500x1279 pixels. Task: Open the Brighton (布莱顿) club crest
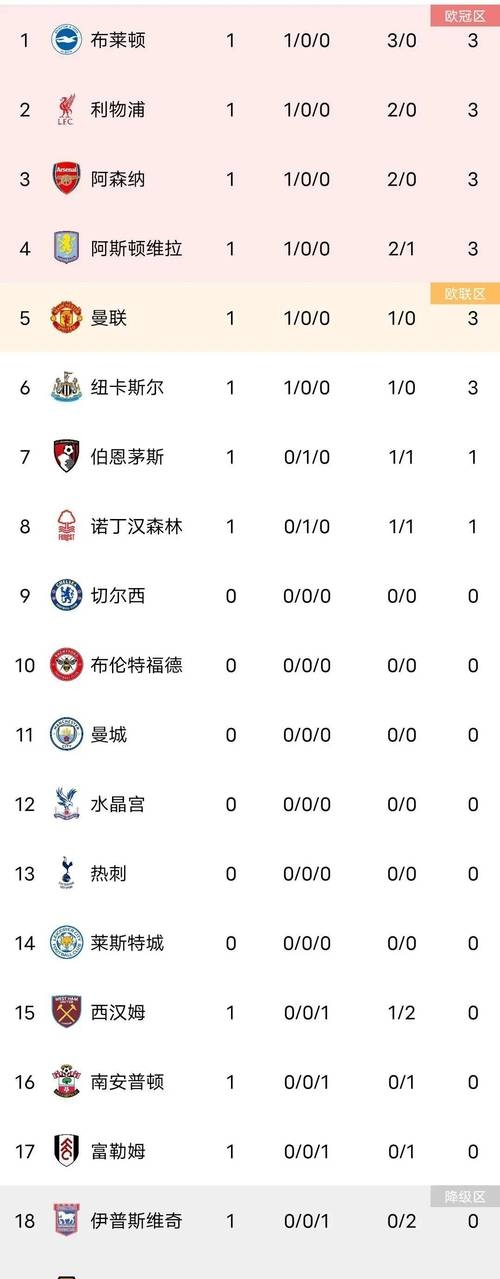(x=67, y=40)
